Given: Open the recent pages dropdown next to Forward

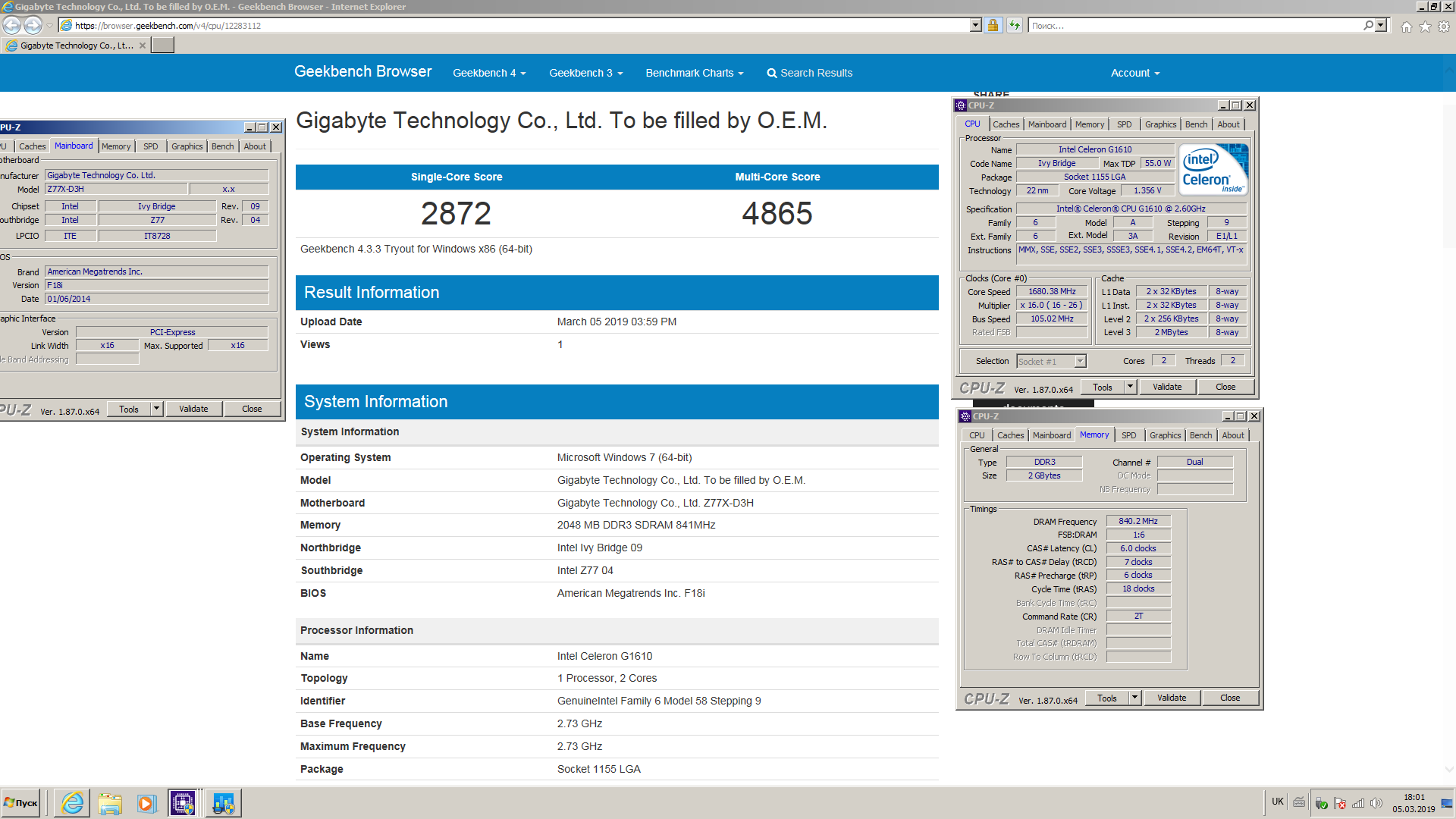Looking at the screenshot, I should tap(49, 25).
